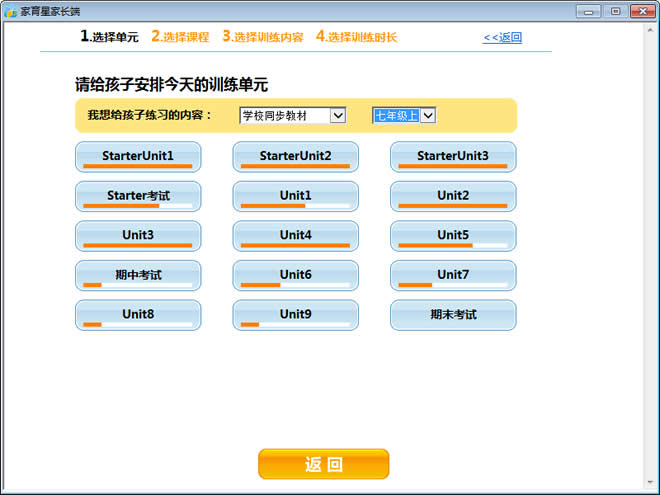
Task: Open the 七年级上 grade dropdown
Action: click(404, 115)
